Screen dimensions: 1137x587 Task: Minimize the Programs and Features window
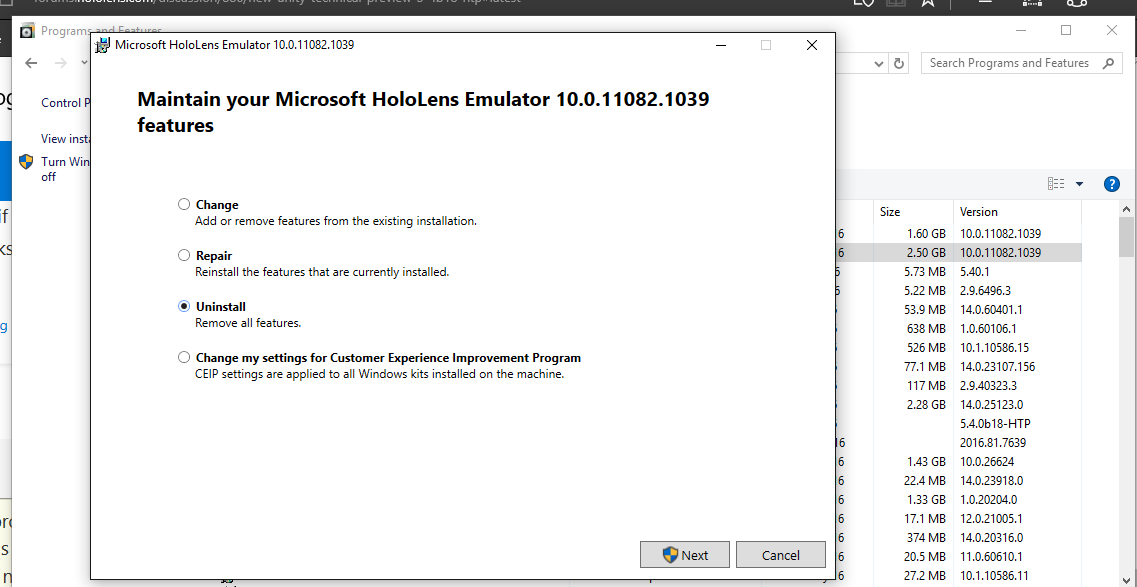pyautogui.click(x=1020, y=30)
